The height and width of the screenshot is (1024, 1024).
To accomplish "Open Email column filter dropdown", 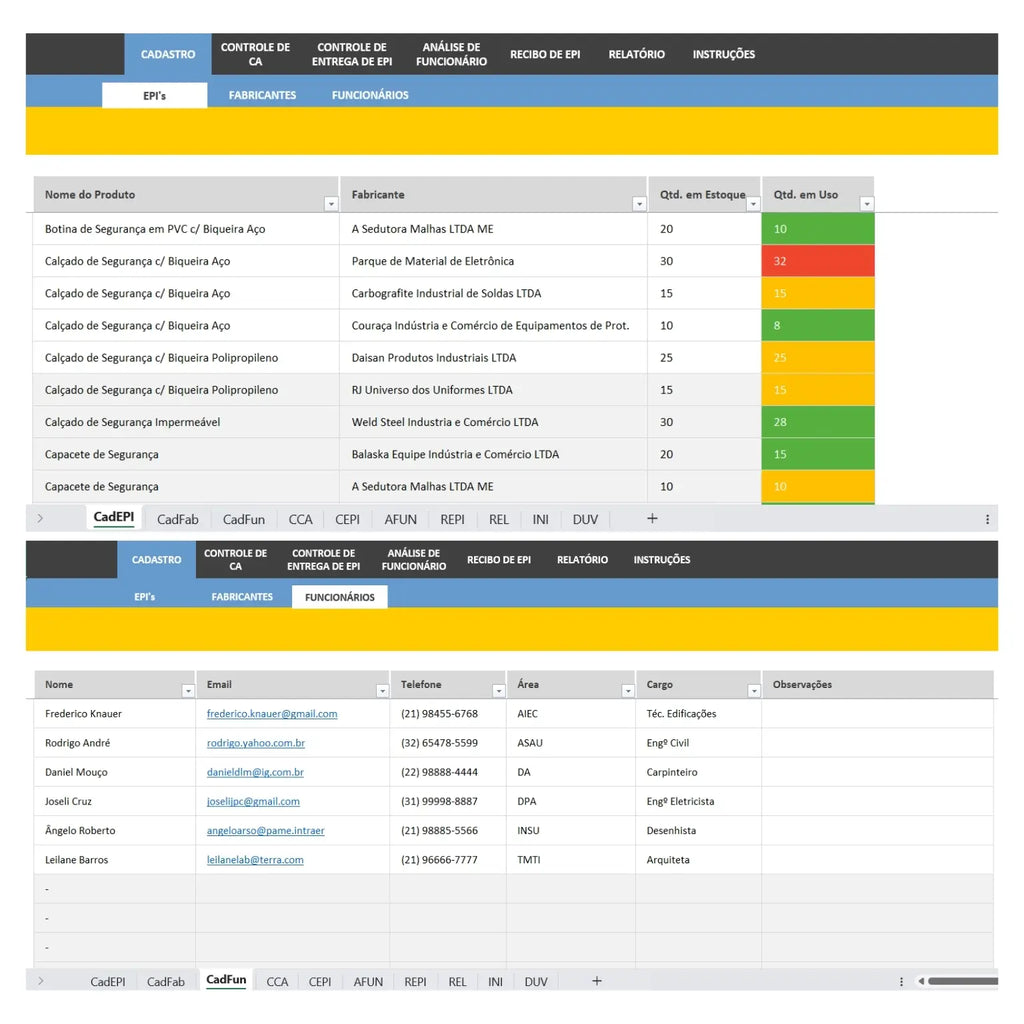I will point(383,690).
